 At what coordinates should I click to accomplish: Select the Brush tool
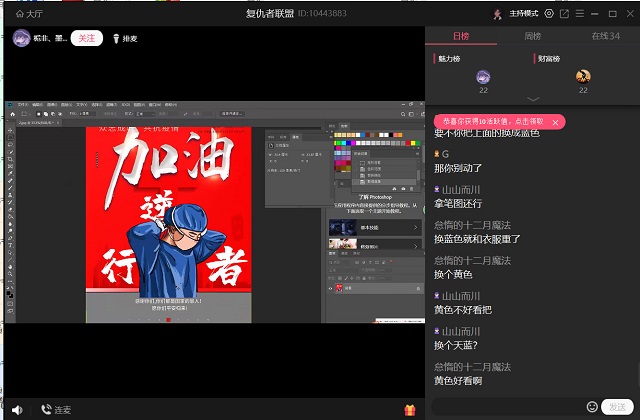(10, 188)
